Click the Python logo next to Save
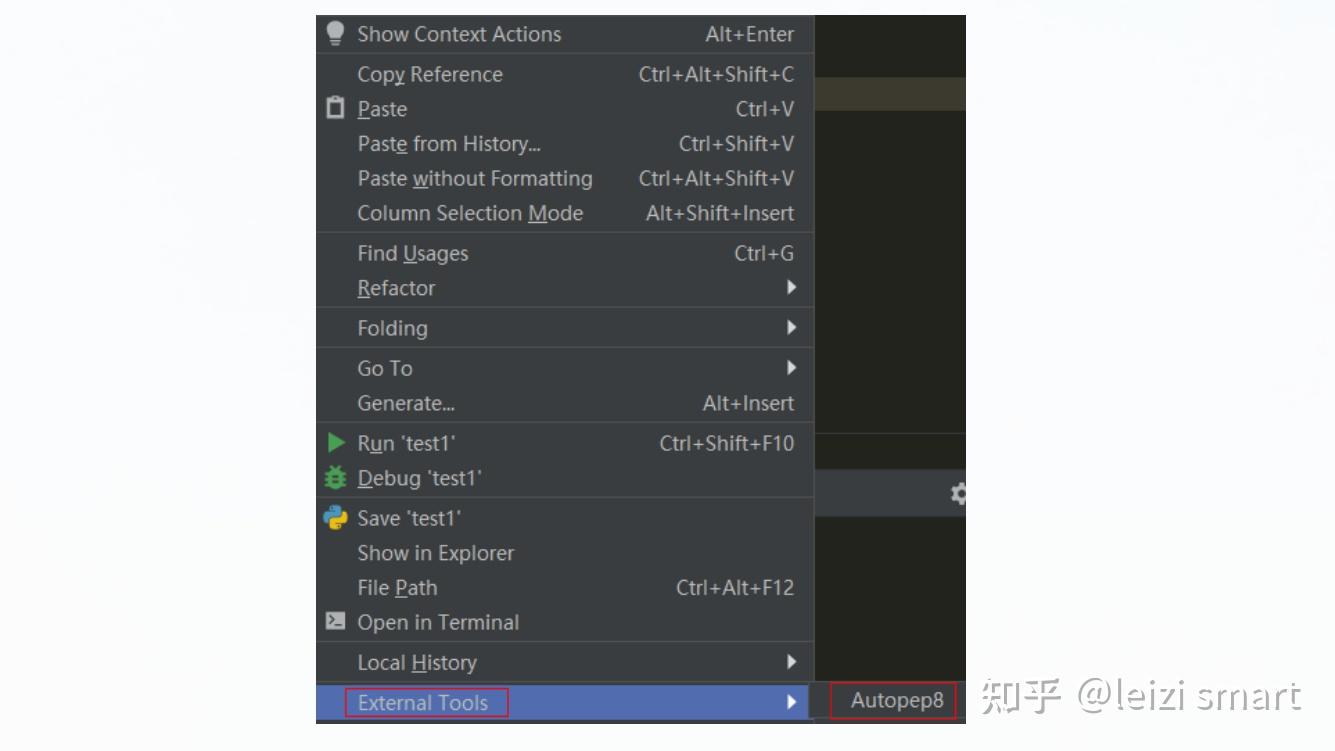The image size is (1335, 751). pyautogui.click(x=335, y=518)
